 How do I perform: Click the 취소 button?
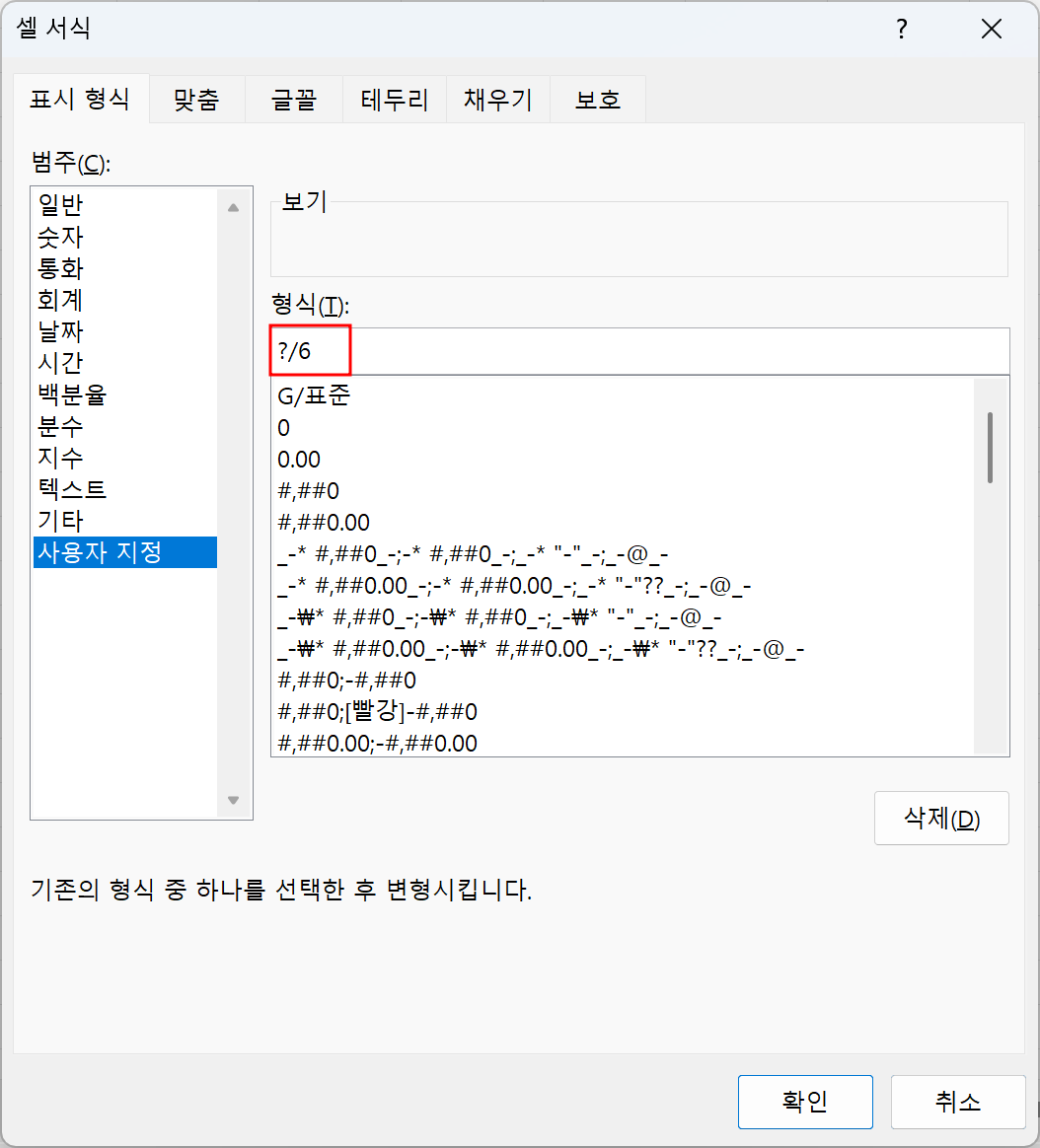coord(956,1102)
